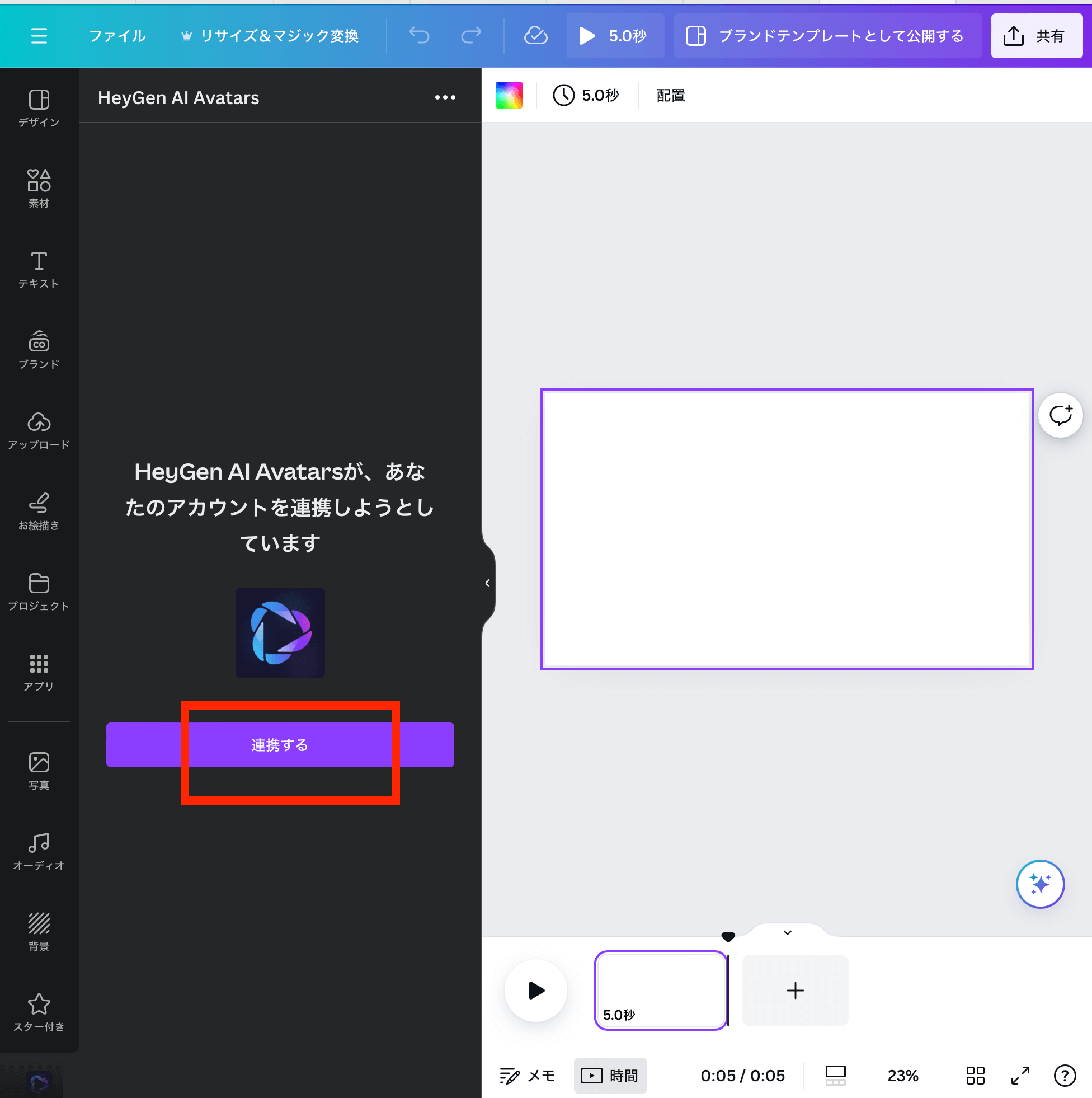Image resolution: width=1092 pixels, height=1098 pixels.
Task: Open the grid view icon
Action: coord(975,1076)
